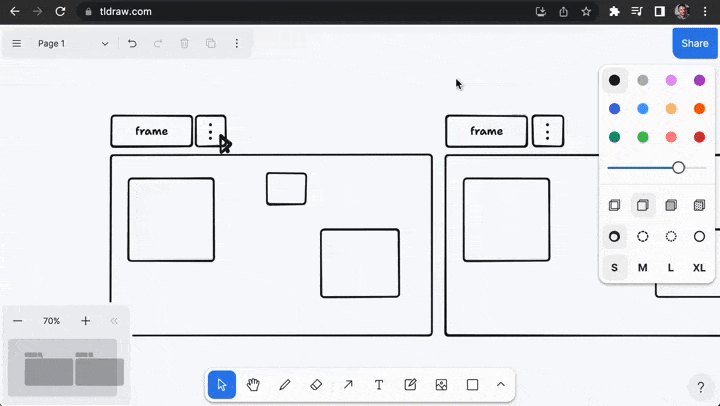This screenshot has width=720, height=406.
Task: Open the more actions menu
Action: (237, 44)
